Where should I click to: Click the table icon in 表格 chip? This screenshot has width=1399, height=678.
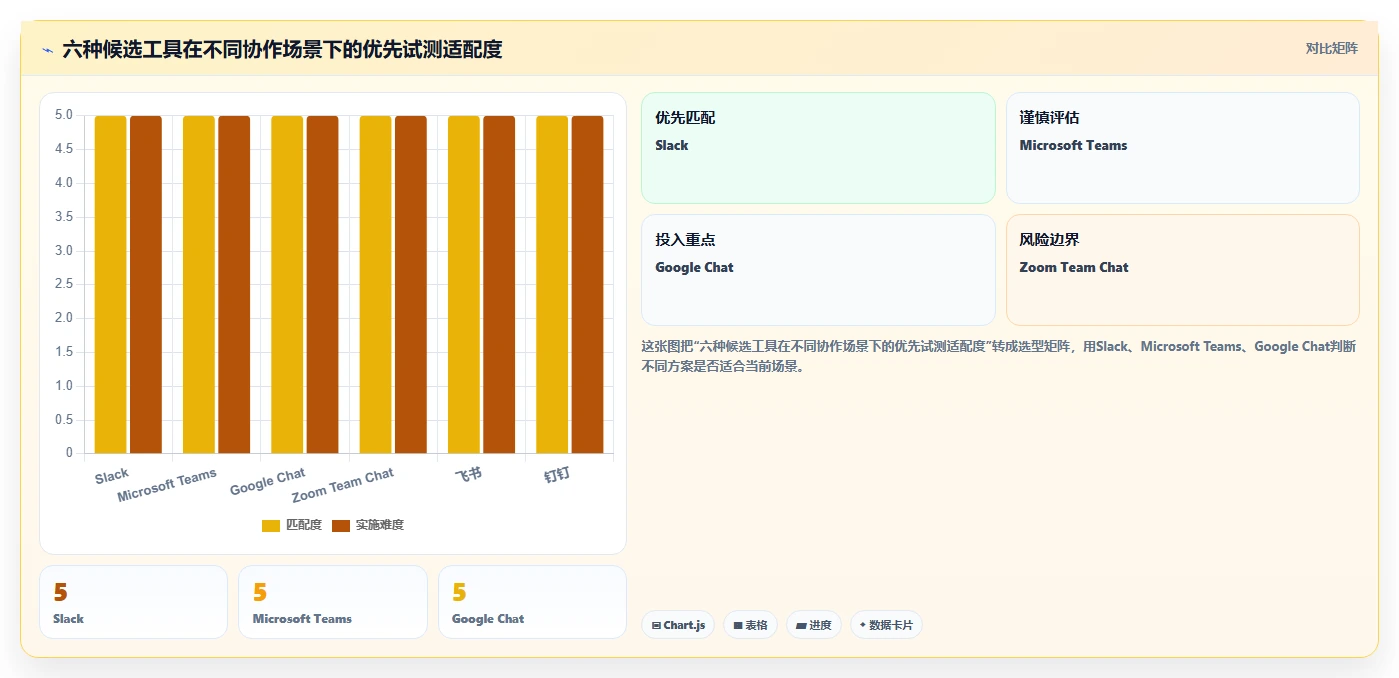coord(738,625)
